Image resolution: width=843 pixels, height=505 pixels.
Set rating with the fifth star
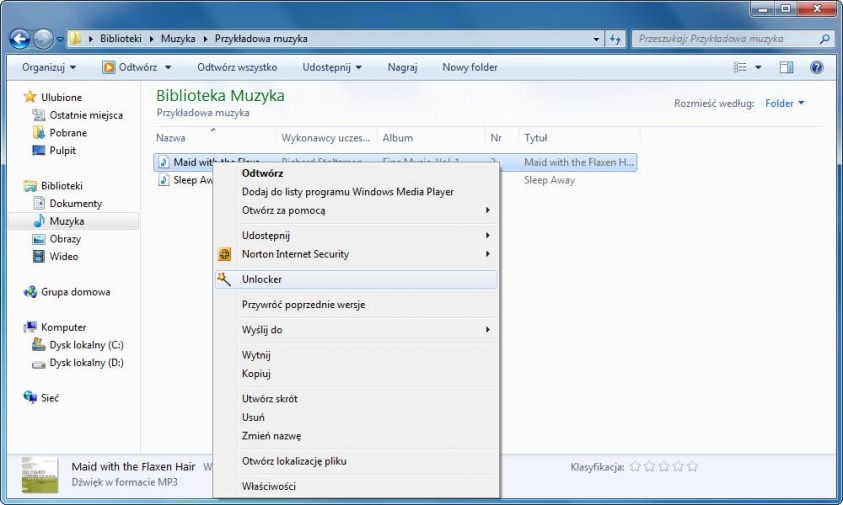tap(692, 467)
